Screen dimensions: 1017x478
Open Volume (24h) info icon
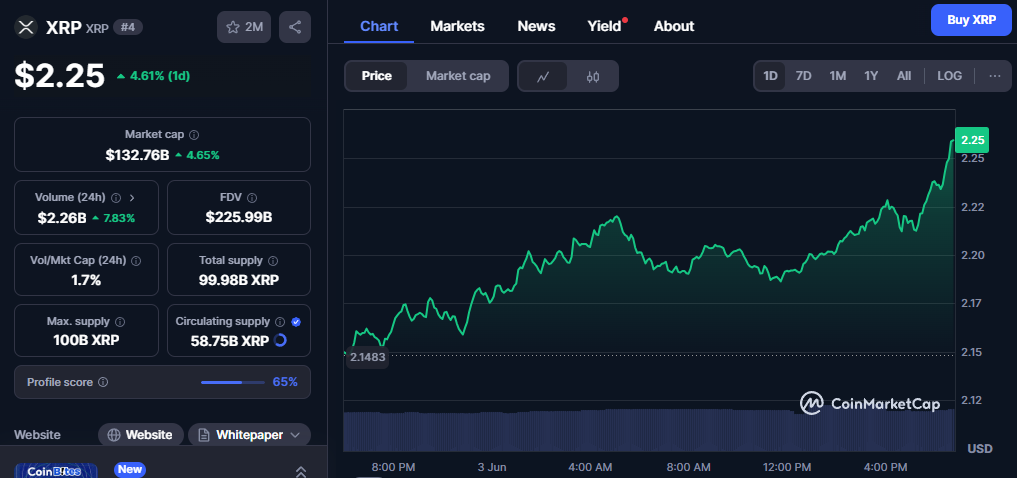coord(116,198)
